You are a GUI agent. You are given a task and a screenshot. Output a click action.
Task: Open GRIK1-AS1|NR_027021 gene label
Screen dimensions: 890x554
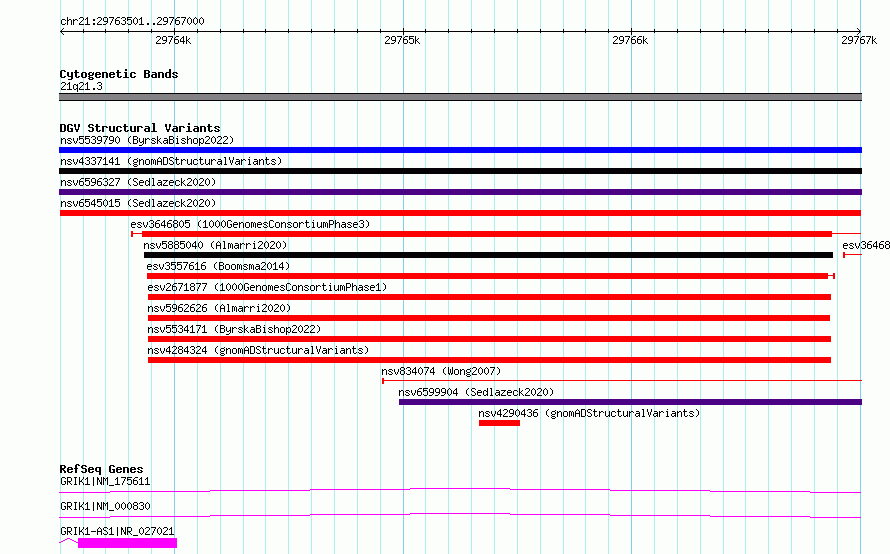[x=117, y=531]
